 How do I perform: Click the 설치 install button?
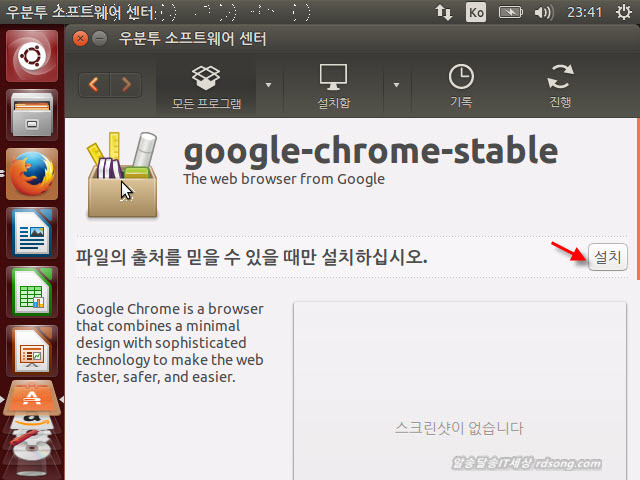pyautogui.click(x=607, y=257)
